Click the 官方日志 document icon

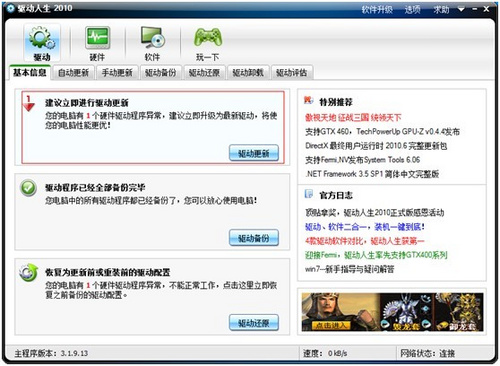coord(309,194)
